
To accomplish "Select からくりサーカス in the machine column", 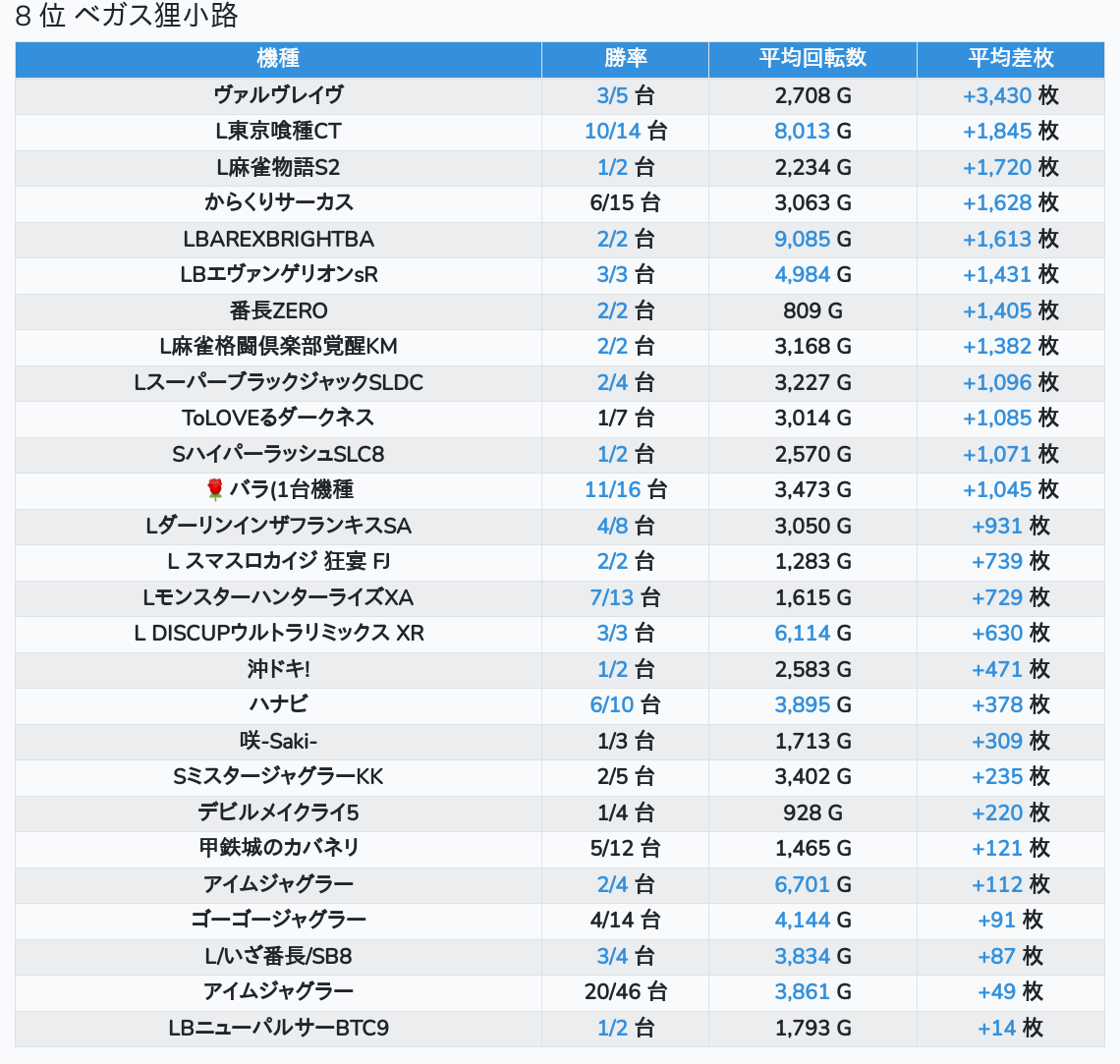I will (x=279, y=202).
